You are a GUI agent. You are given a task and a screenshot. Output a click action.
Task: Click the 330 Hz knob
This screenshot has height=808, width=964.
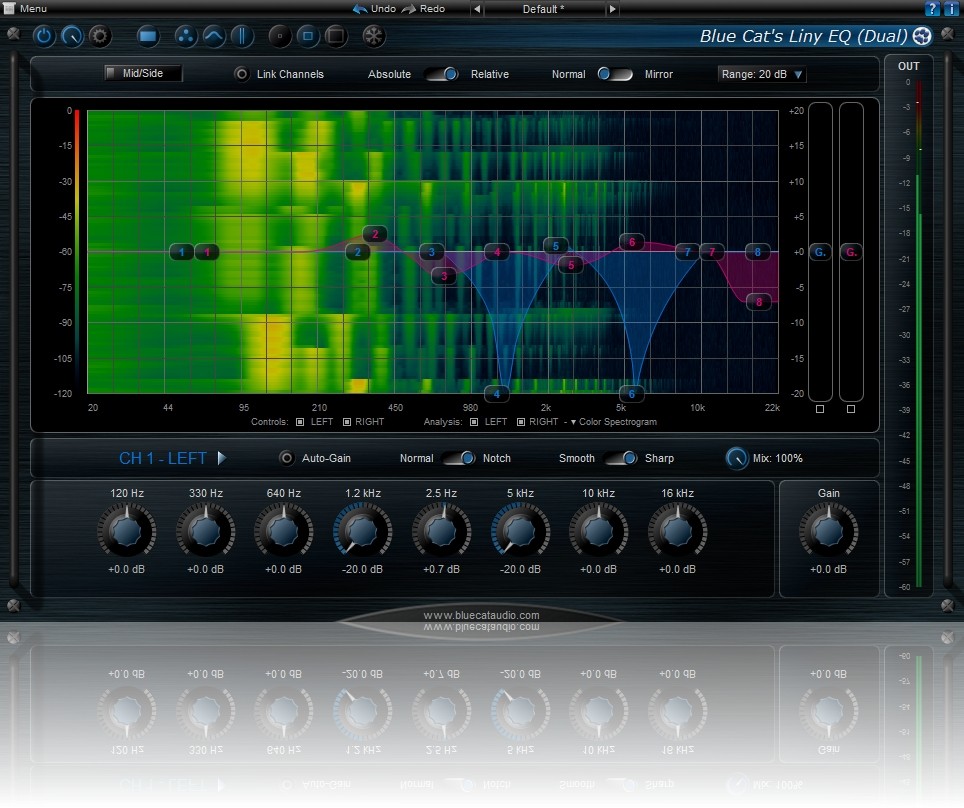tap(205, 531)
